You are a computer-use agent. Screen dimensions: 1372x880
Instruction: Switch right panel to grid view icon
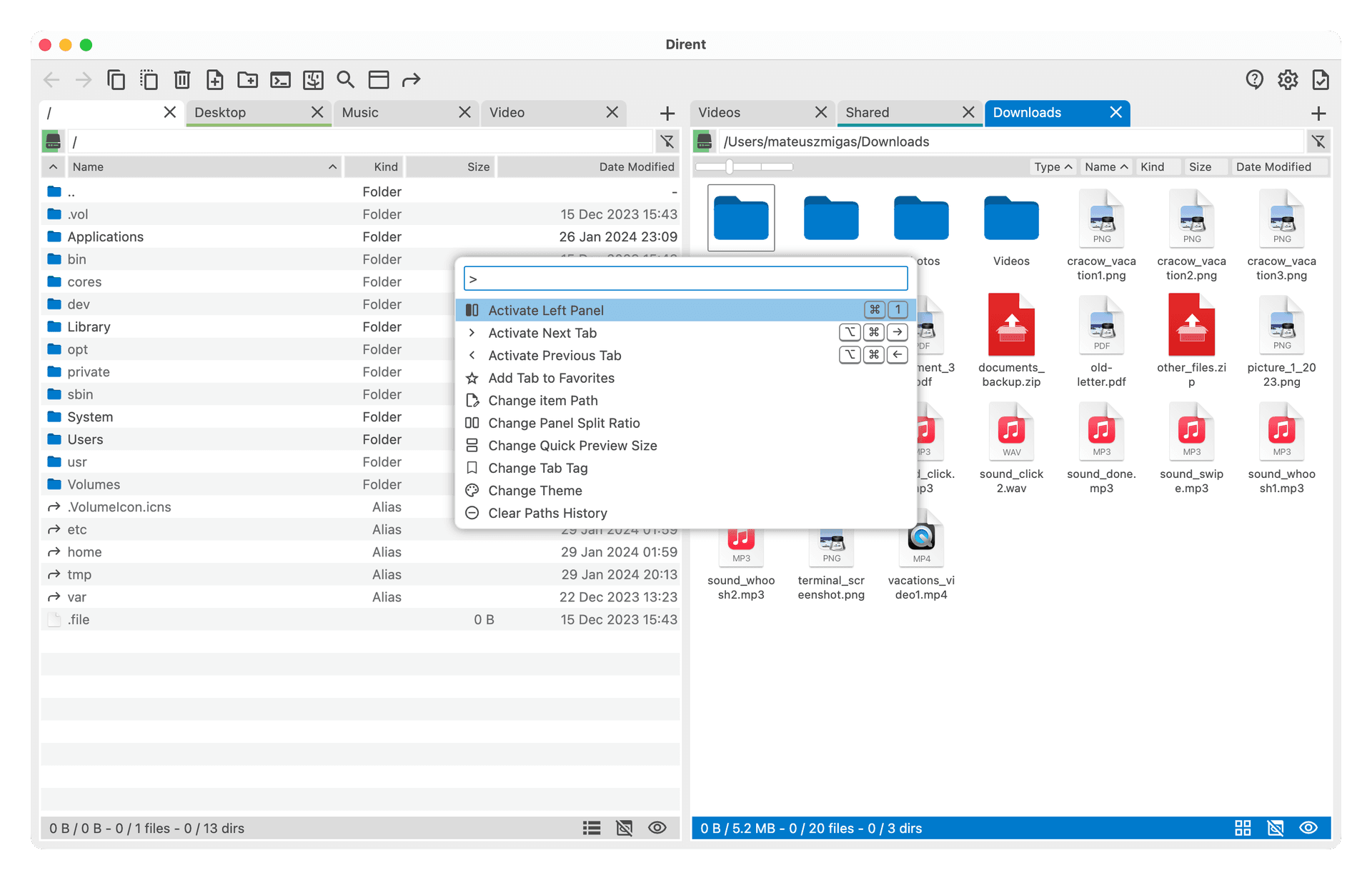[x=1243, y=828]
